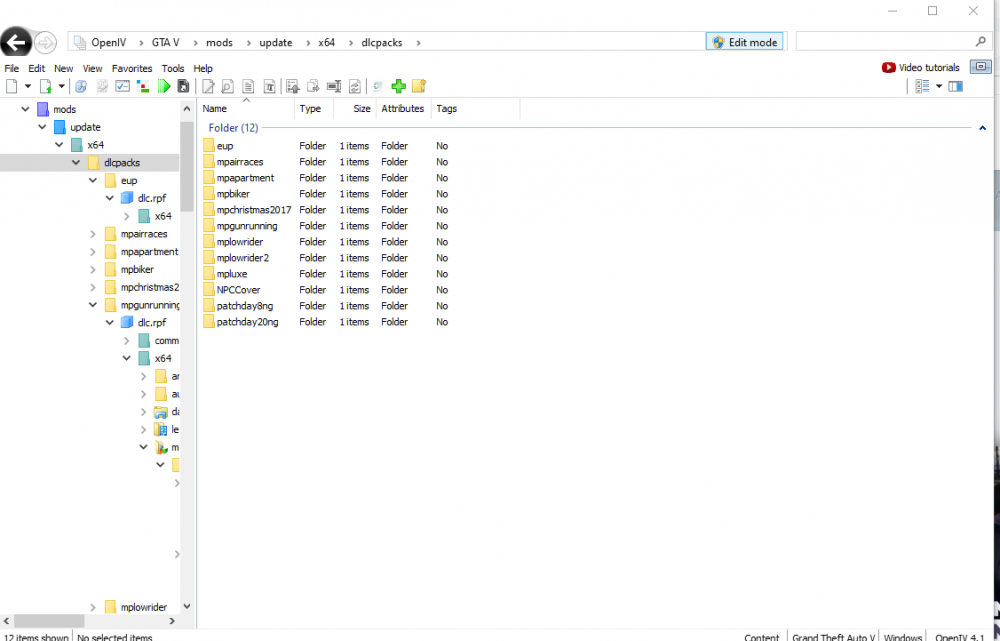Click the copy-to toolbar icon
Image resolution: width=1000 pixels, height=641 pixels.
point(313,86)
